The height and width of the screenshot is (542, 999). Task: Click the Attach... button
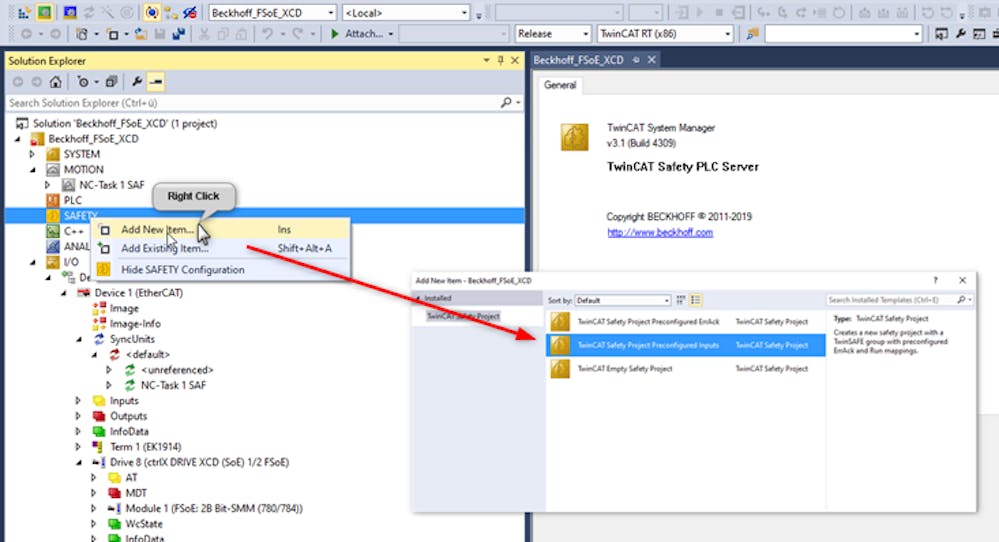pyautogui.click(x=357, y=34)
